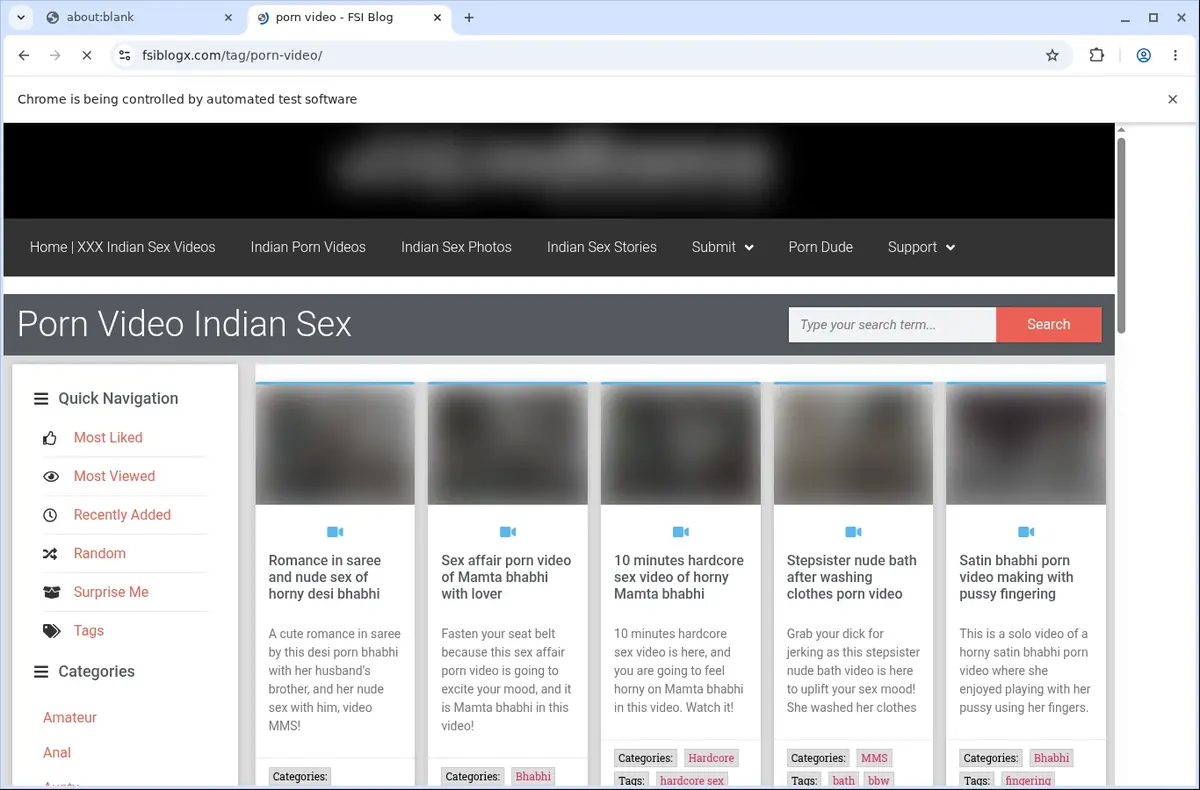Click the vertical page scrollbar
Viewport: 1200px width, 790px height.
[1121, 235]
